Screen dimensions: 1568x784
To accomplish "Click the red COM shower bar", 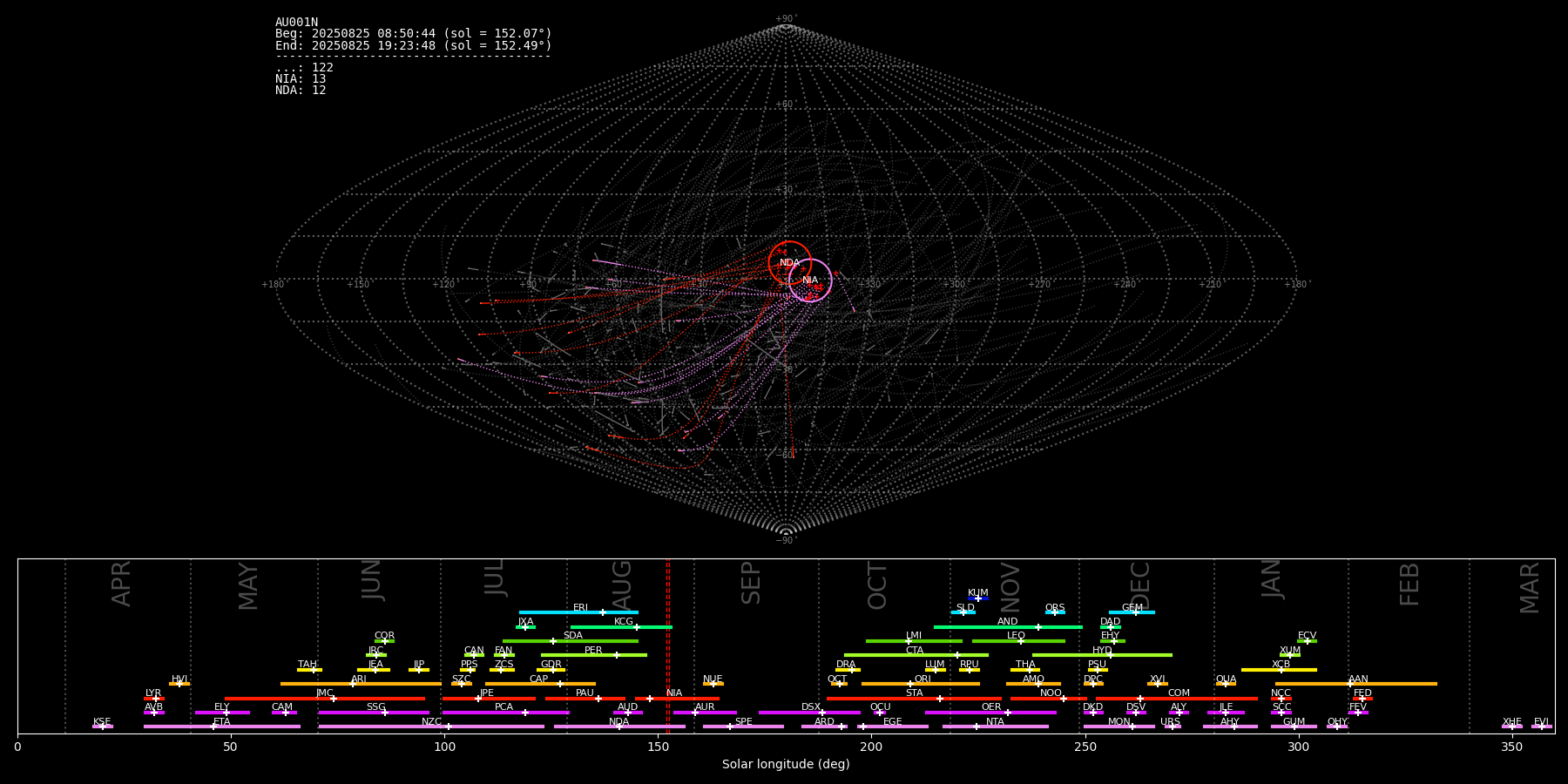I will [x=1179, y=699].
